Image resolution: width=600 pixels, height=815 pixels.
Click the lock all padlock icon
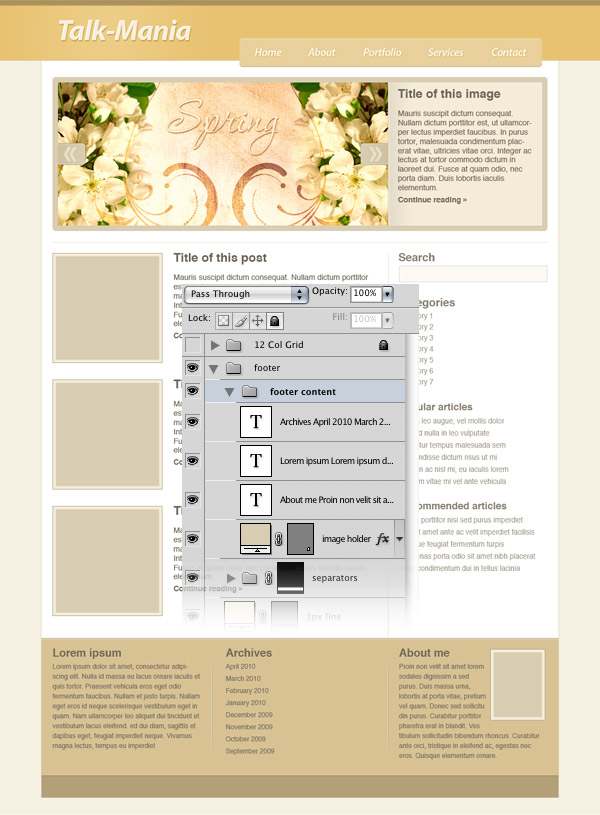pyautogui.click(x=275, y=321)
